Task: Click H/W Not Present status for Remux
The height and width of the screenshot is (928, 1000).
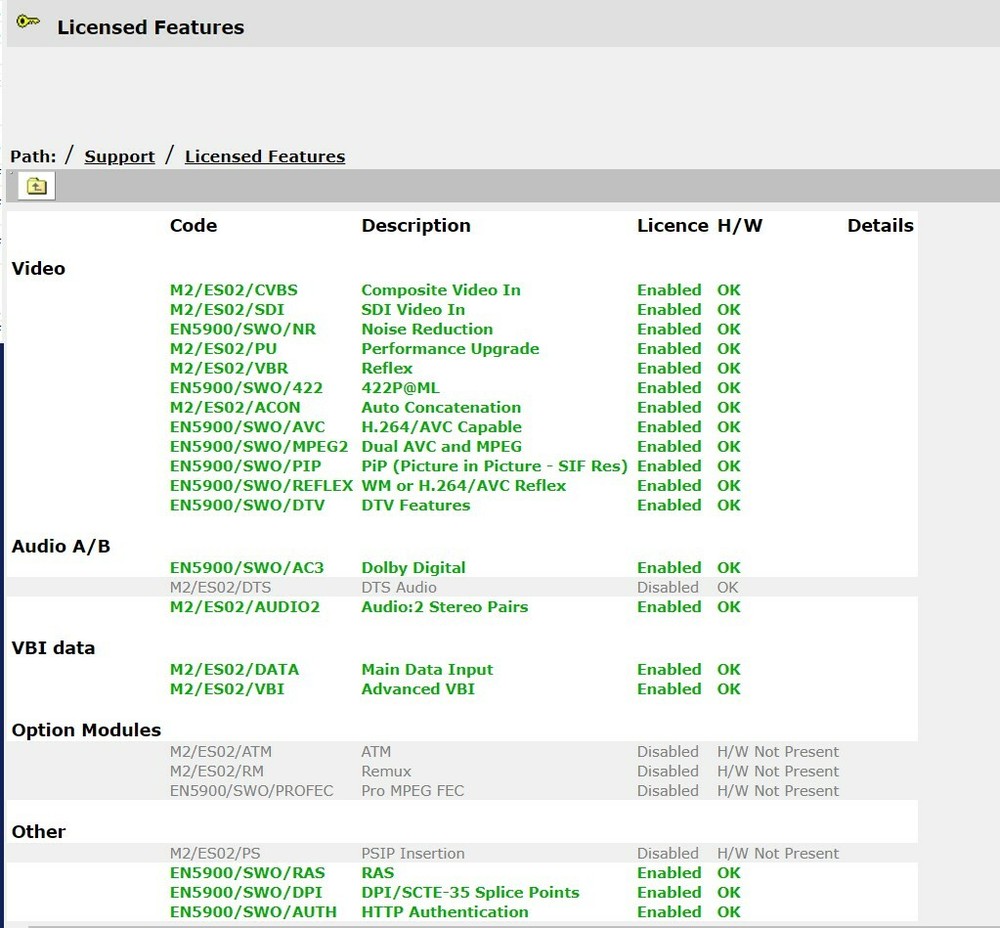Action: (x=778, y=772)
